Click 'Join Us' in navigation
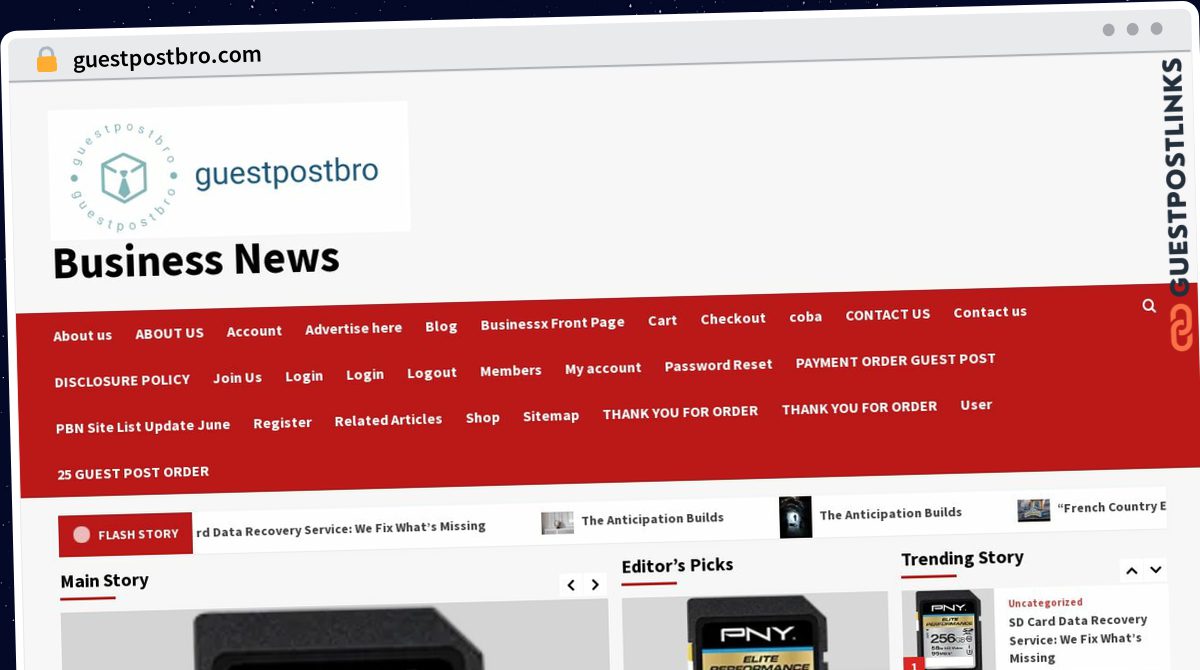The height and width of the screenshot is (670, 1200). (x=237, y=378)
